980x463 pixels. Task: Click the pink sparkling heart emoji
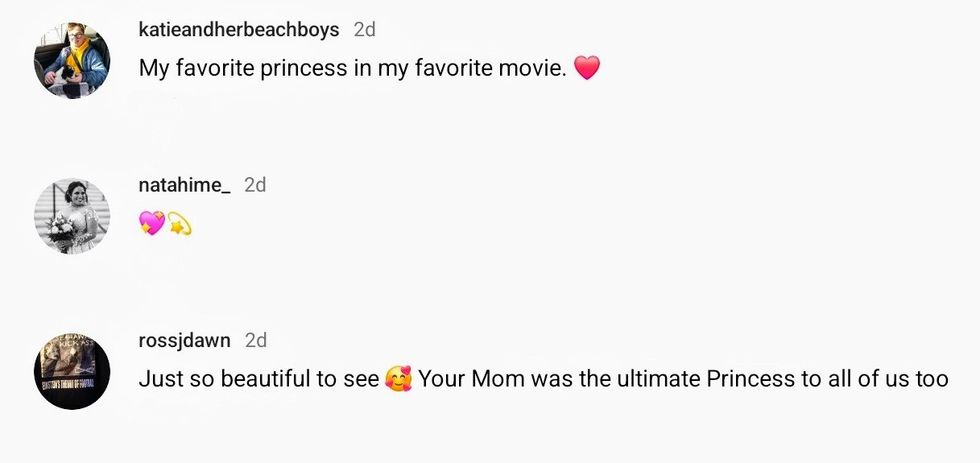tap(152, 225)
